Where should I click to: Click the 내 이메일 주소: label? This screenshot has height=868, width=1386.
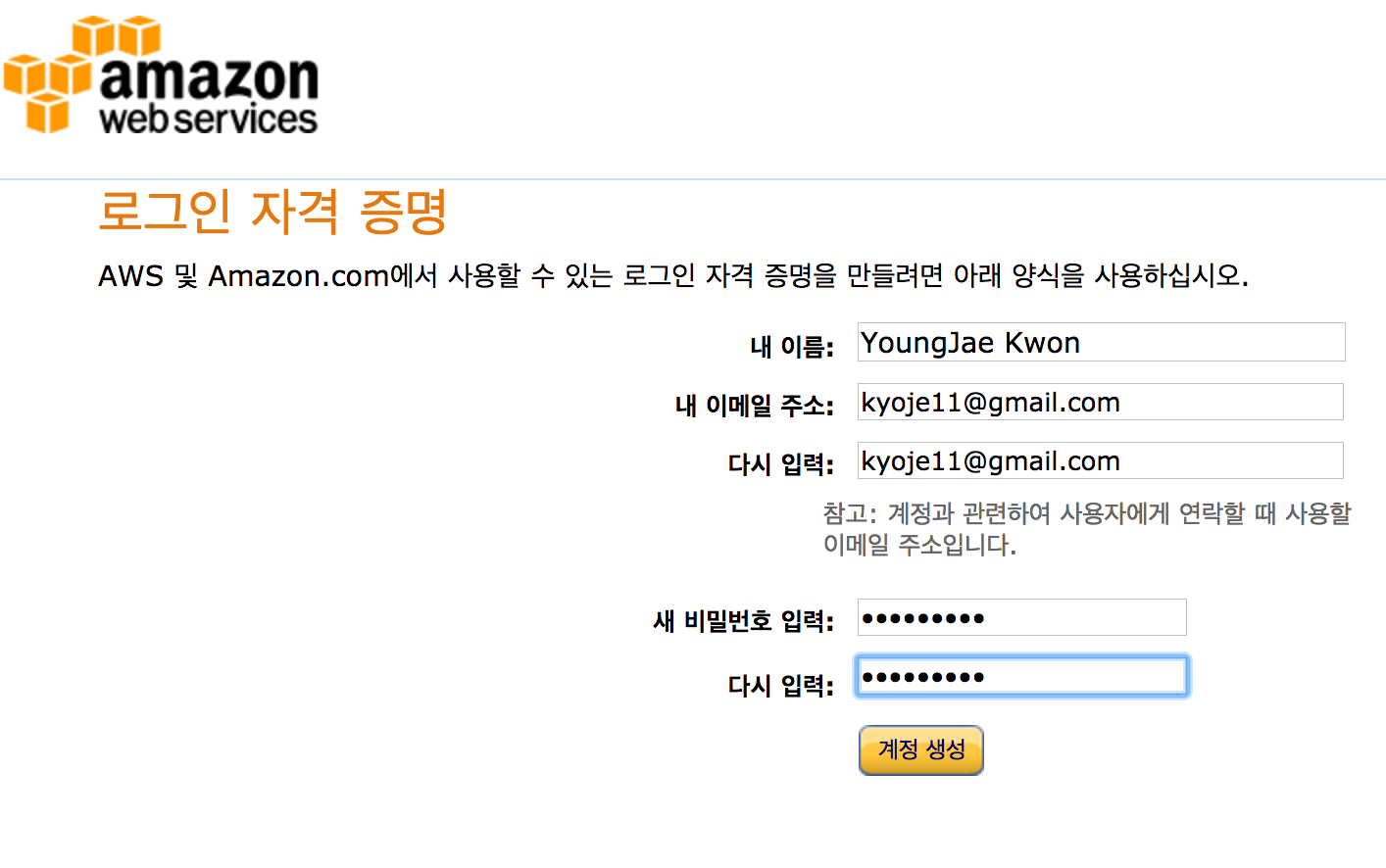point(755,405)
